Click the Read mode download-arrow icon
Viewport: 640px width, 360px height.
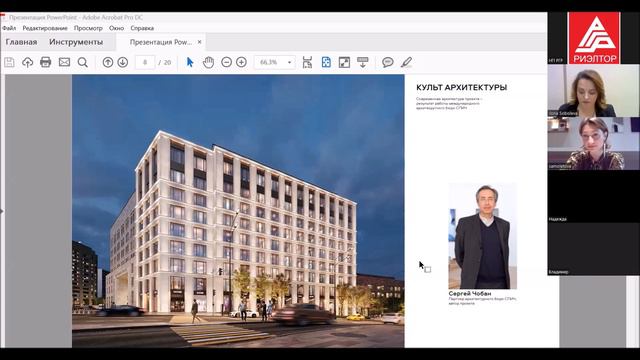(363, 62)
